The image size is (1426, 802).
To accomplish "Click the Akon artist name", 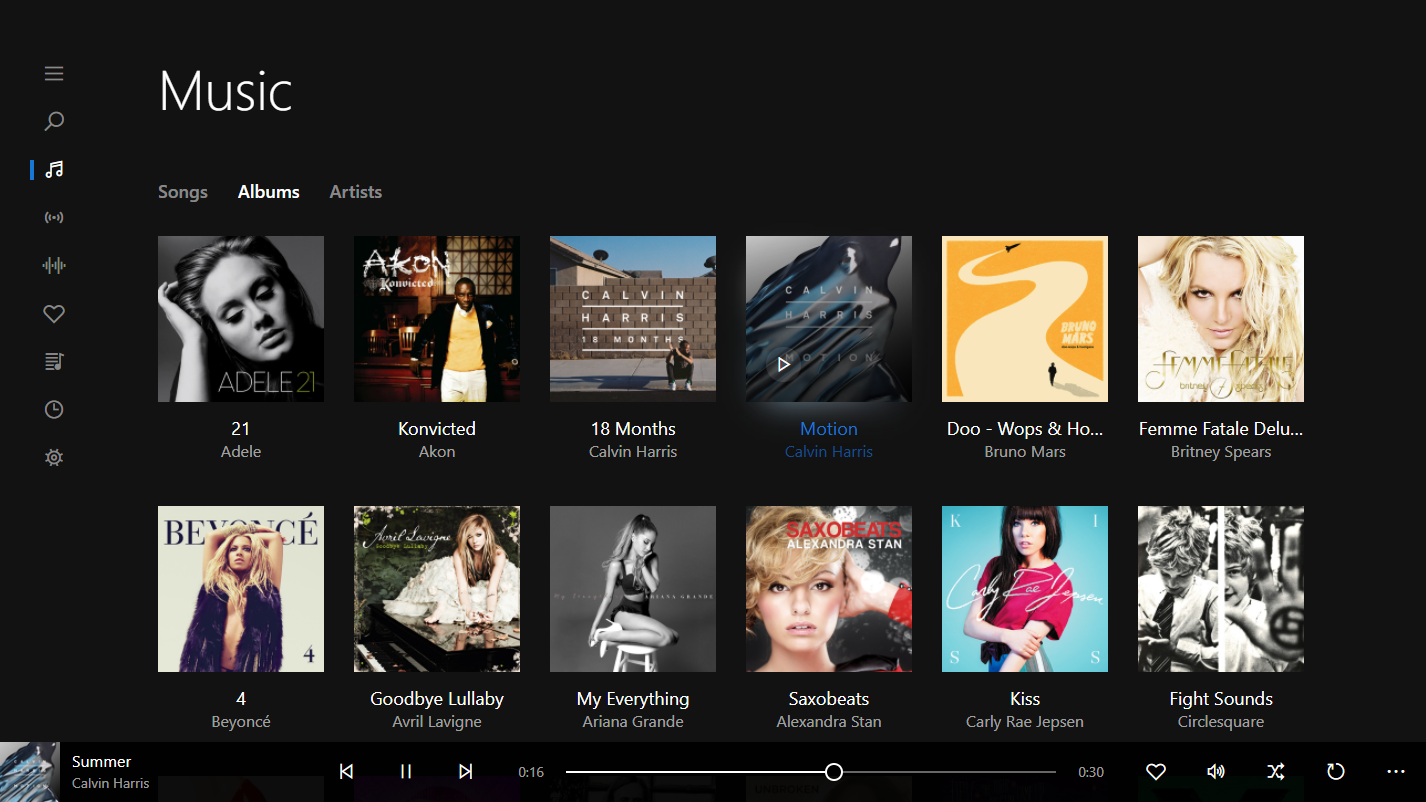I will 437,452.
